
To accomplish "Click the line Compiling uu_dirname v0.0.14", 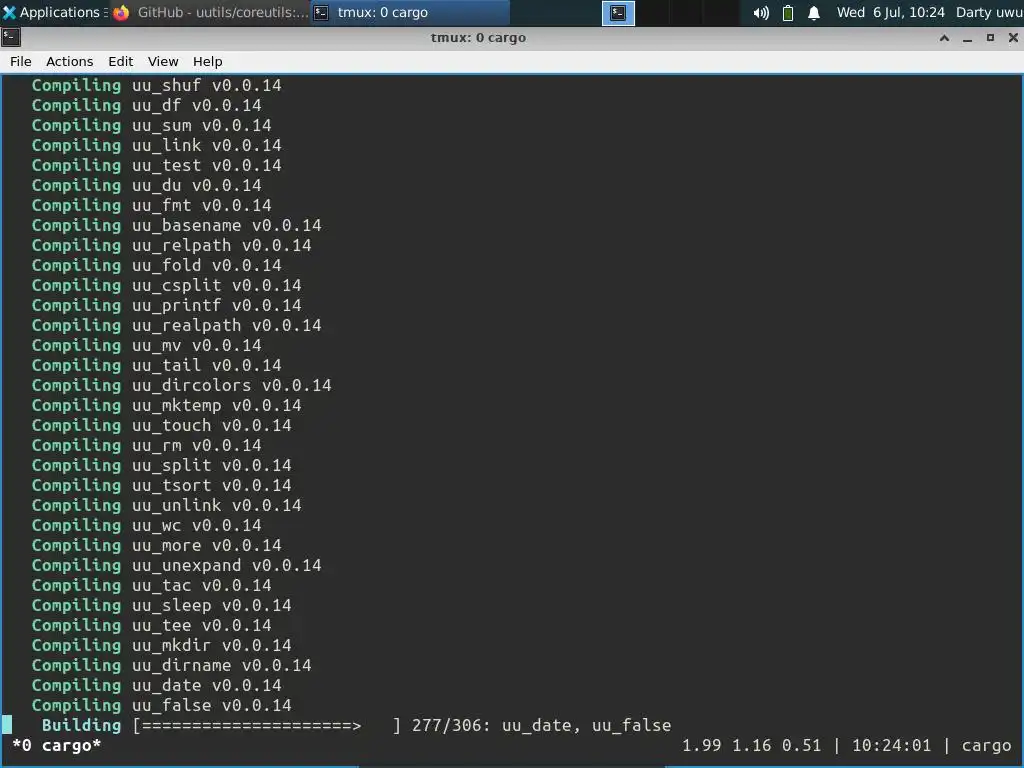I will pyautogui.click(x=172, y=665).
